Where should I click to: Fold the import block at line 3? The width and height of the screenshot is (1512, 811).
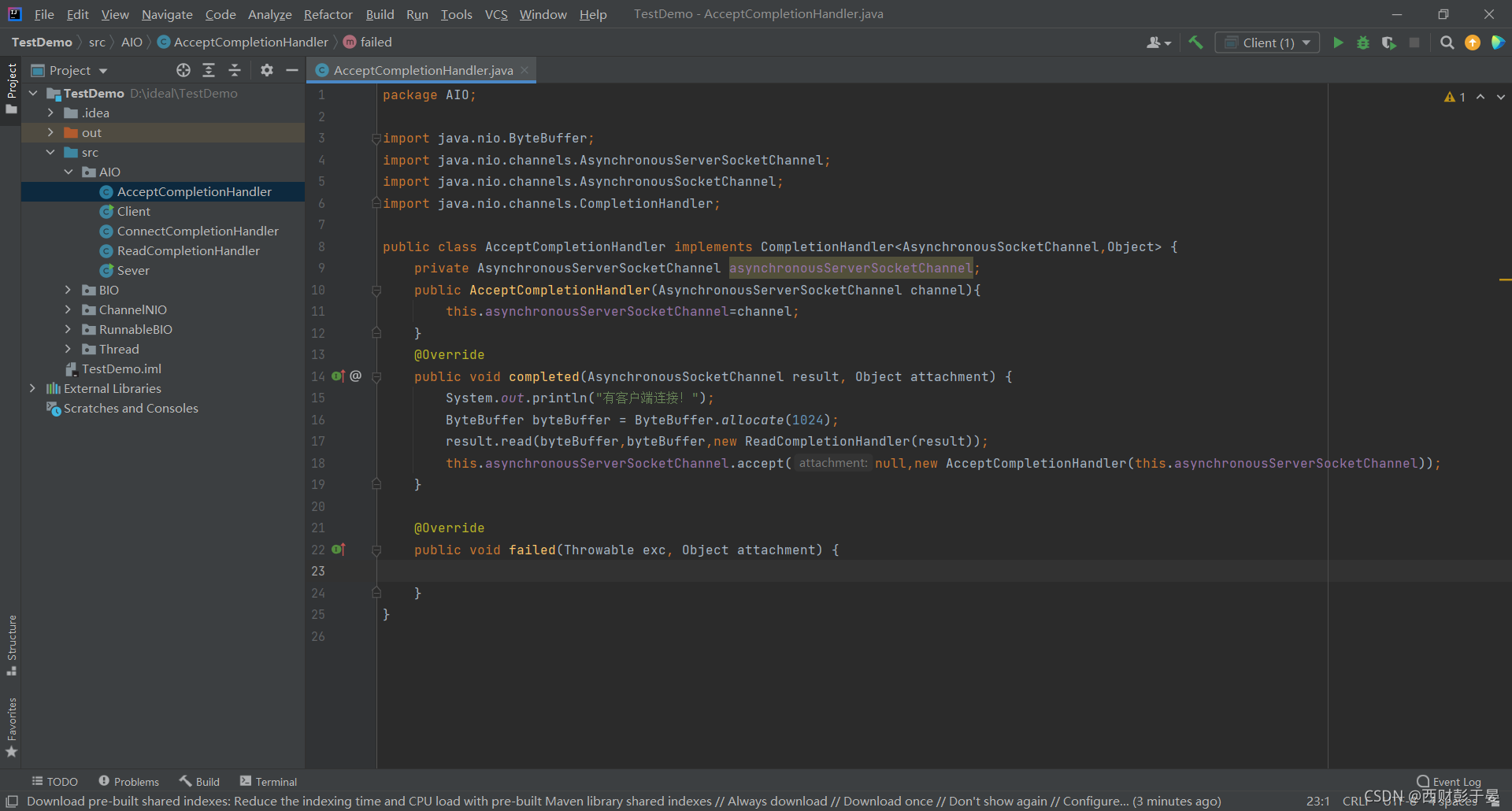coord(376,139)
